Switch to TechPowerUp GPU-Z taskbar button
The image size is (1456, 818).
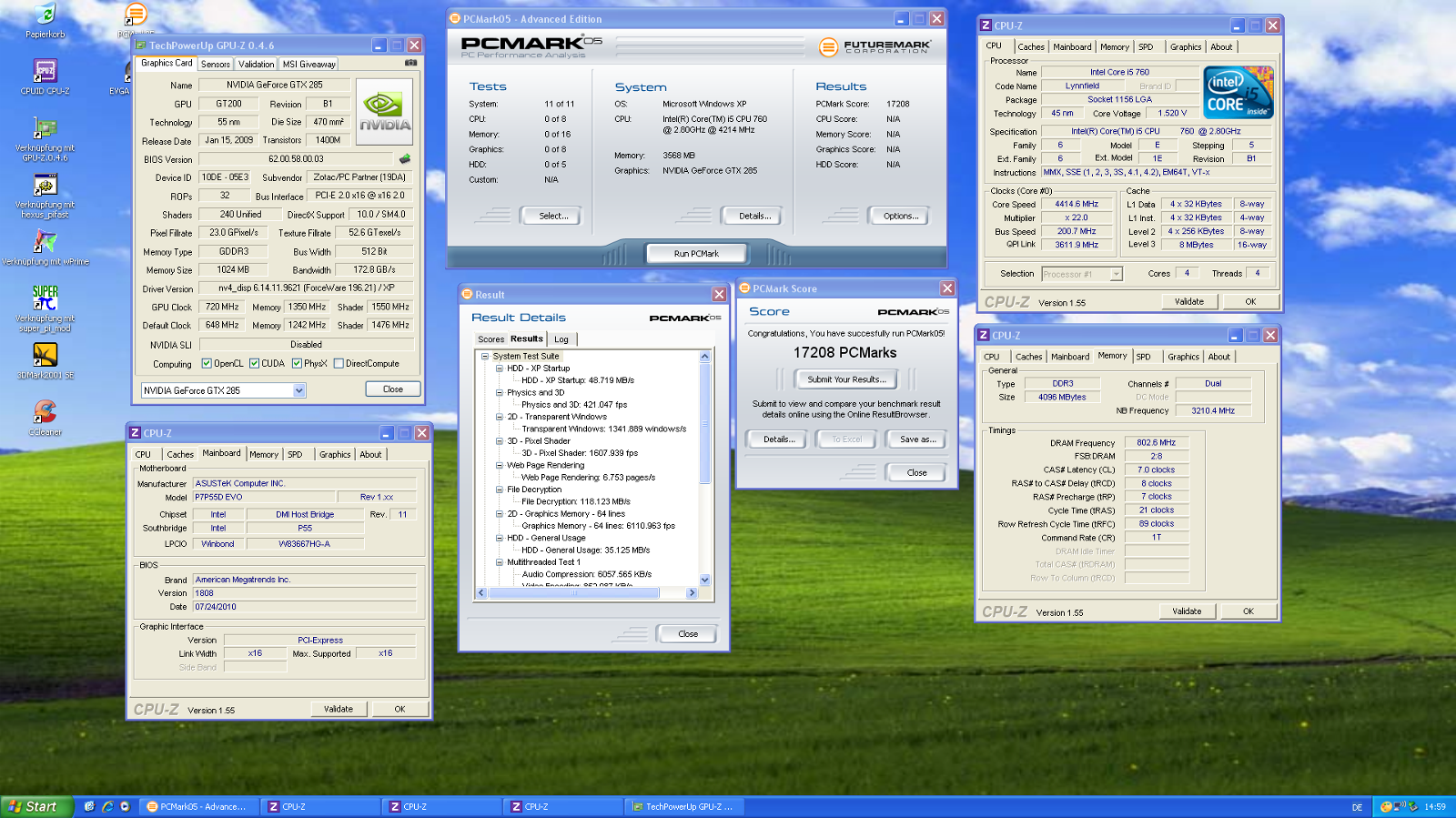(x=685, y=806)
